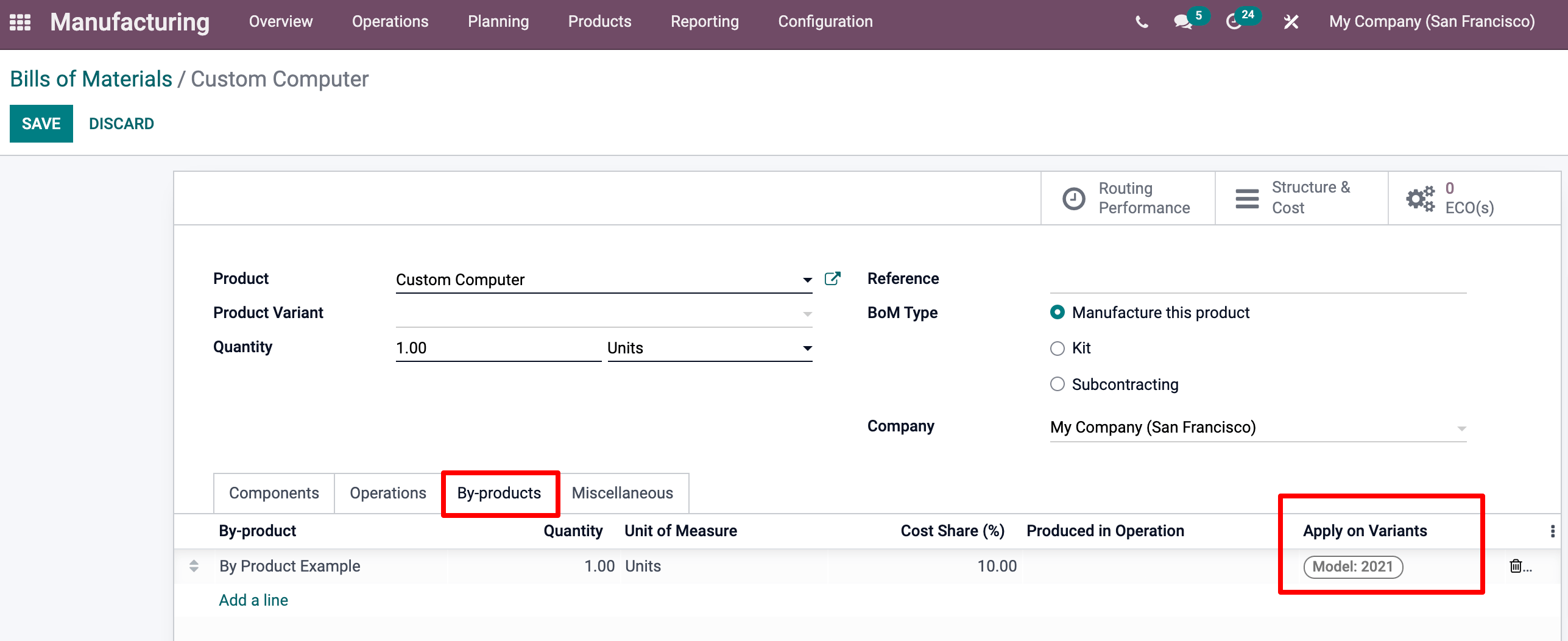
Task: Open the Planning menu
Action: pyautogui.click(x=498, y=22)
